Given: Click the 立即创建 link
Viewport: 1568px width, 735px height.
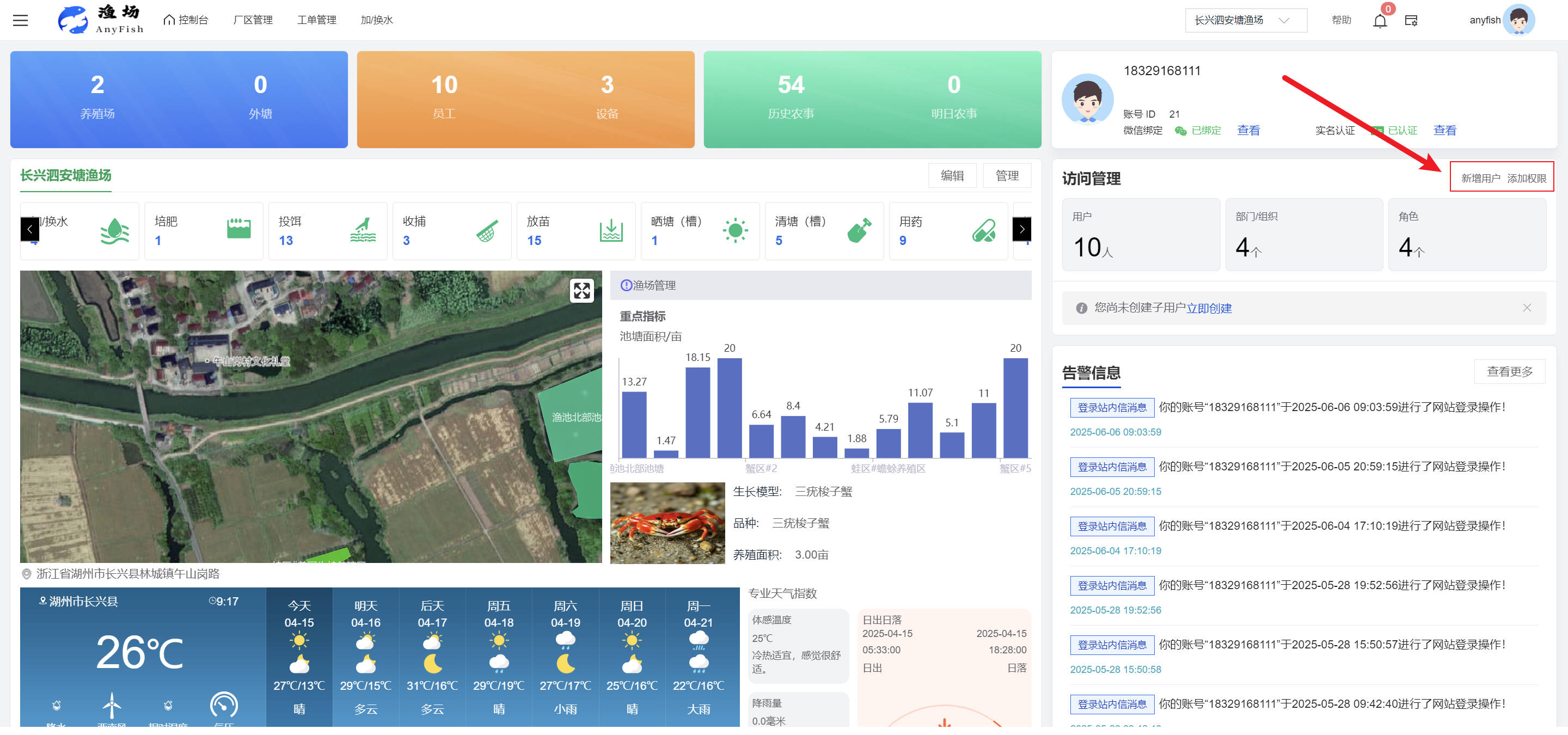Looking at the screenshot, I should (x=1208, y=309).
